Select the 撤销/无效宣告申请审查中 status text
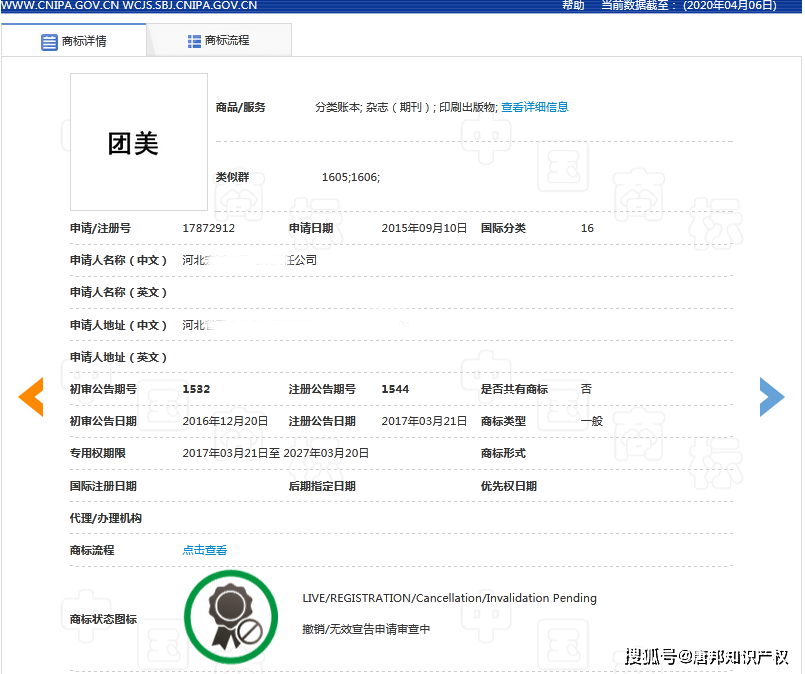This screenshot has width=805, height=674. (366, 629)
